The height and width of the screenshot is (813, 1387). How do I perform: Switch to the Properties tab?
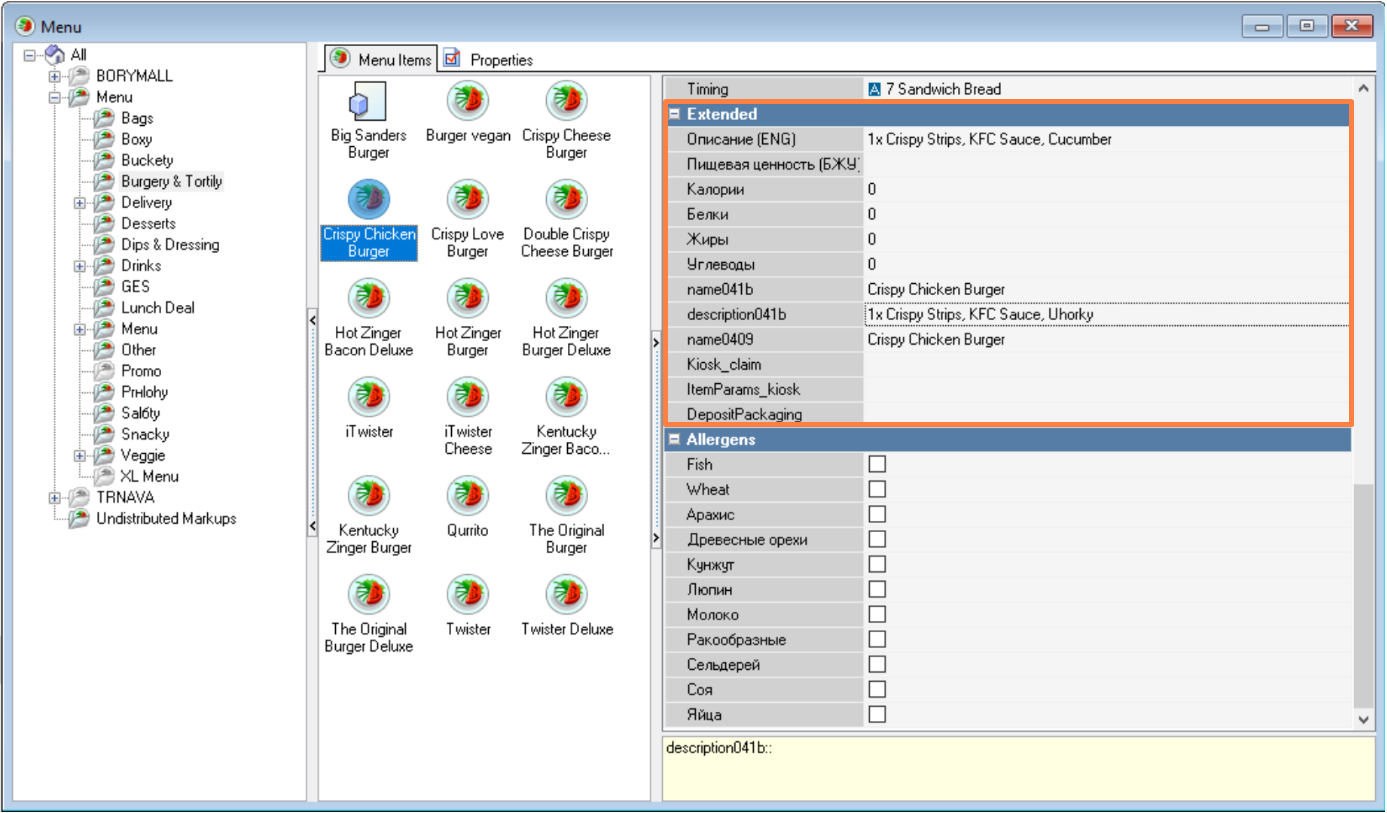tap(488, 60)
